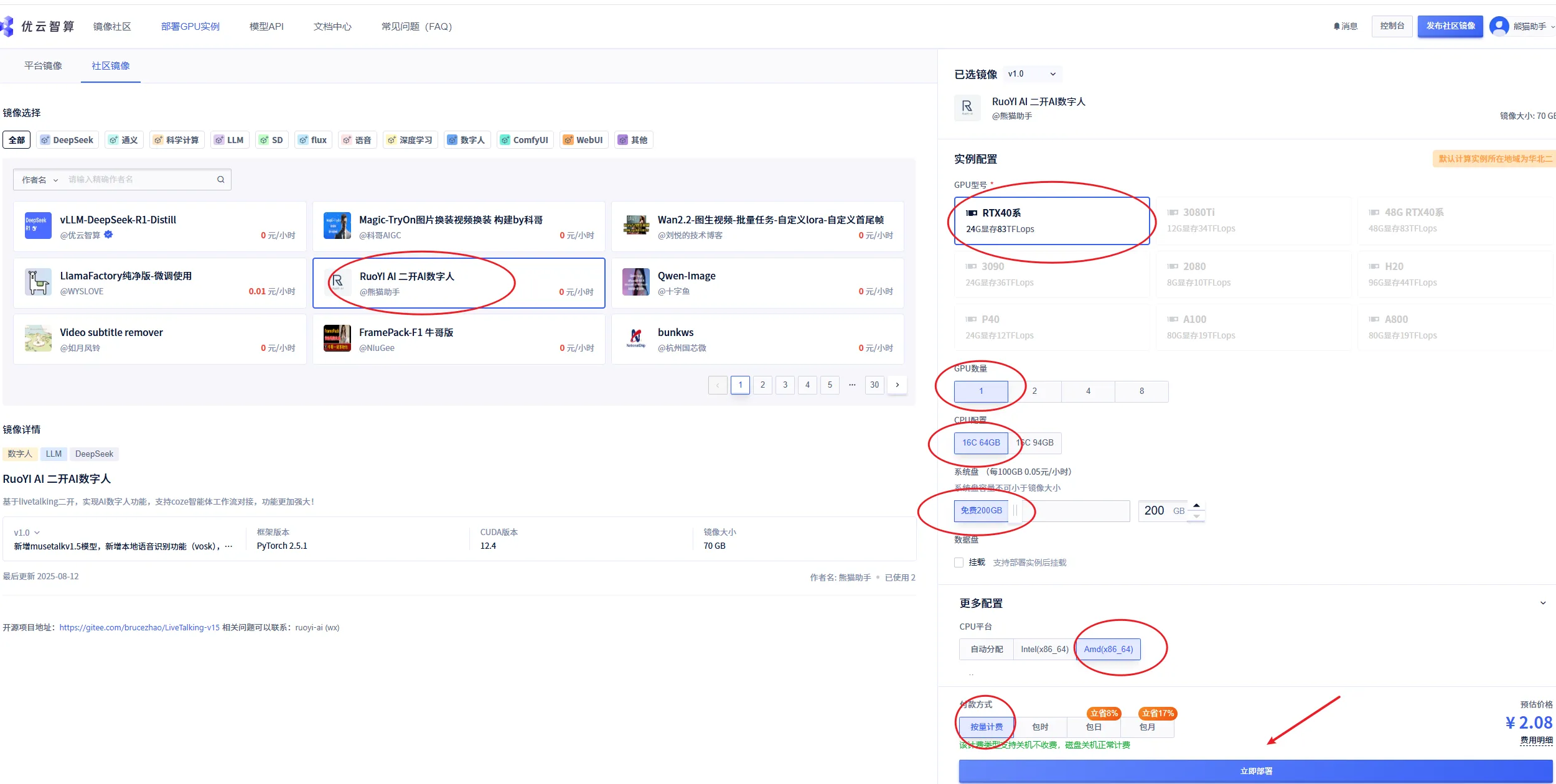The width and height of the screenshot is (1556, 784).
Task: Open the 作者名 search type dropdown
Action: coord(40,180)
